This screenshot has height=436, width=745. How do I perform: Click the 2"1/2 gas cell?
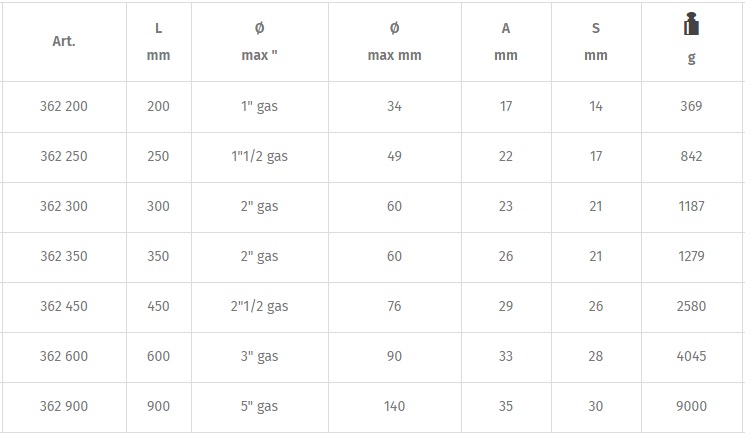(x=259, y=306)
